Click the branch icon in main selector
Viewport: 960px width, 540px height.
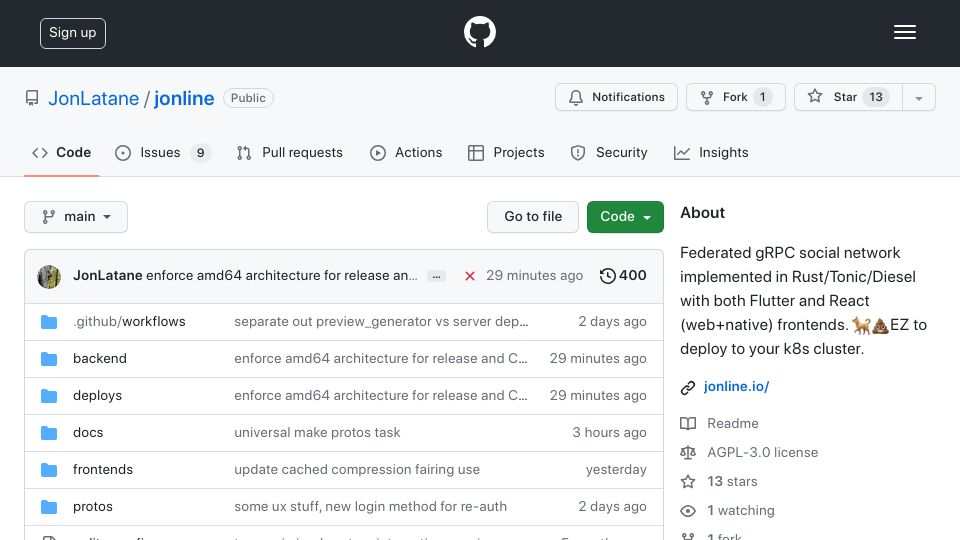pos(48,217)
